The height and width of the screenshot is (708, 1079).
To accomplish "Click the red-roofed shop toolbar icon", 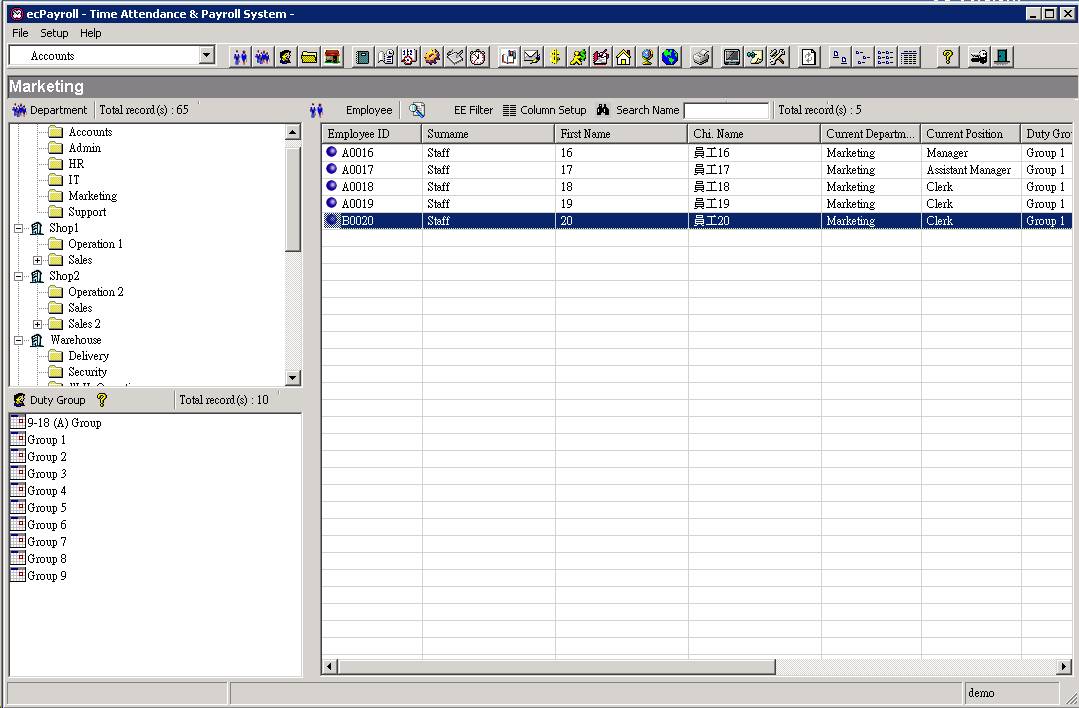I will point(332,57).
